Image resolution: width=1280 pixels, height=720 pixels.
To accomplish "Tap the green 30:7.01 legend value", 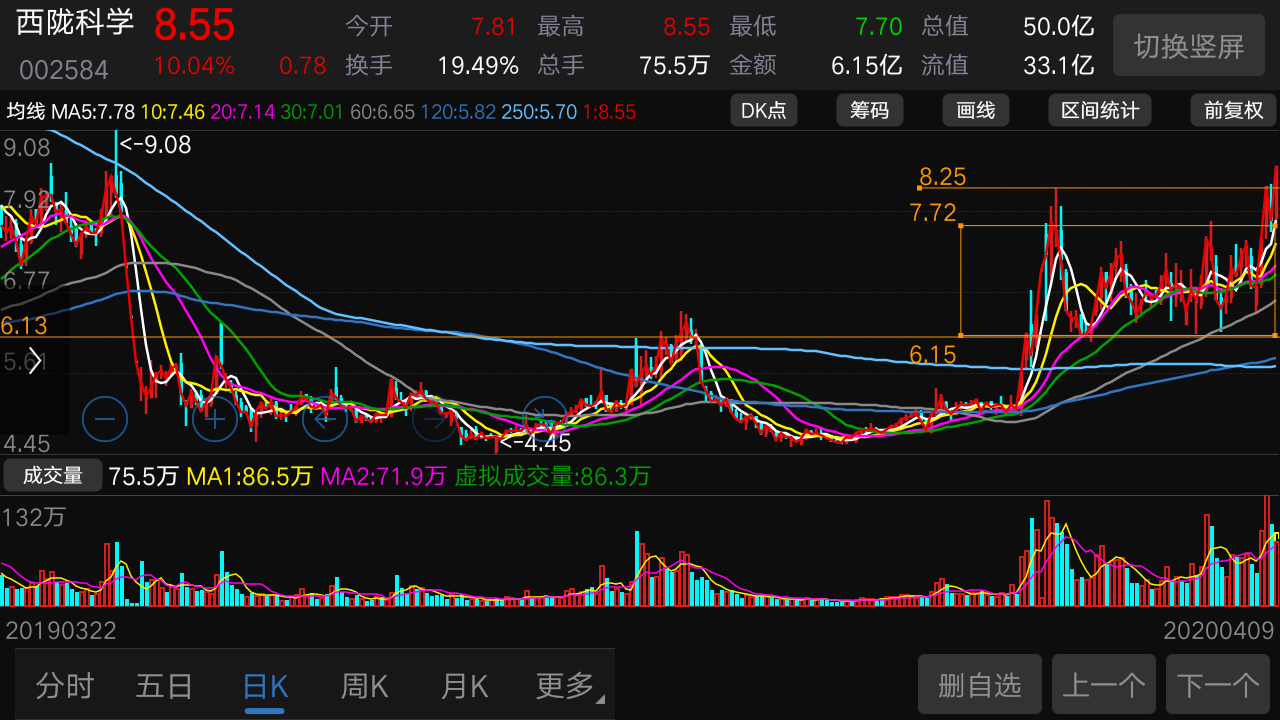I will [312, 111].
